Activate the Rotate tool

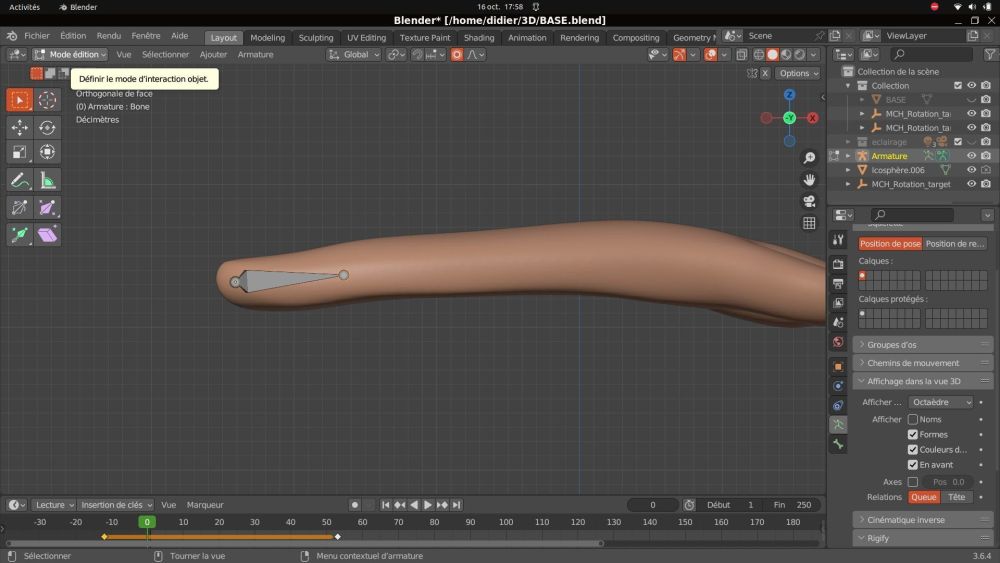pyautogui.click(x=48, y=127)
